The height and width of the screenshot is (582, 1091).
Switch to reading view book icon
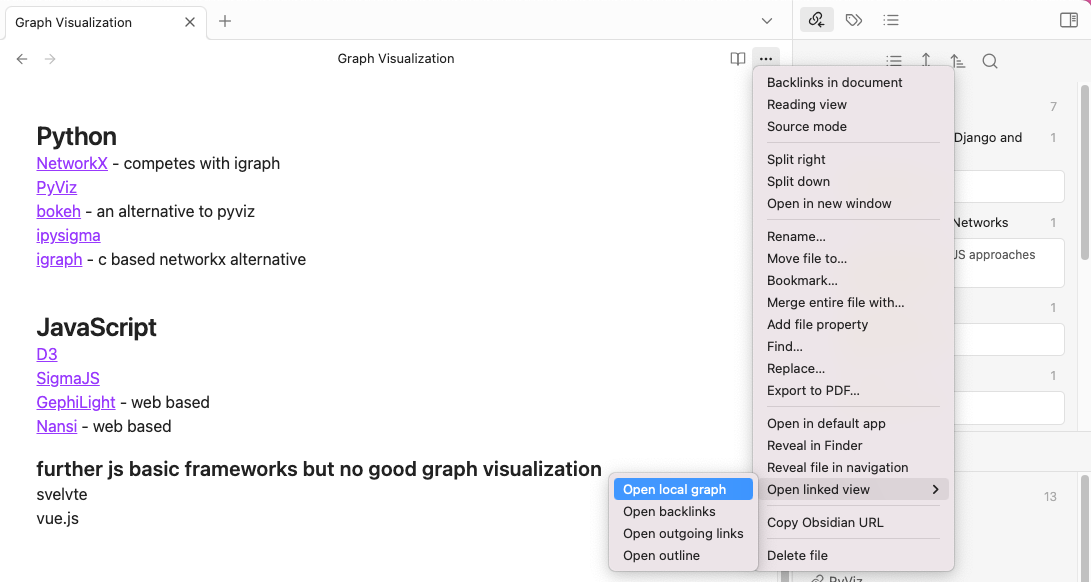tap(738, 59)
